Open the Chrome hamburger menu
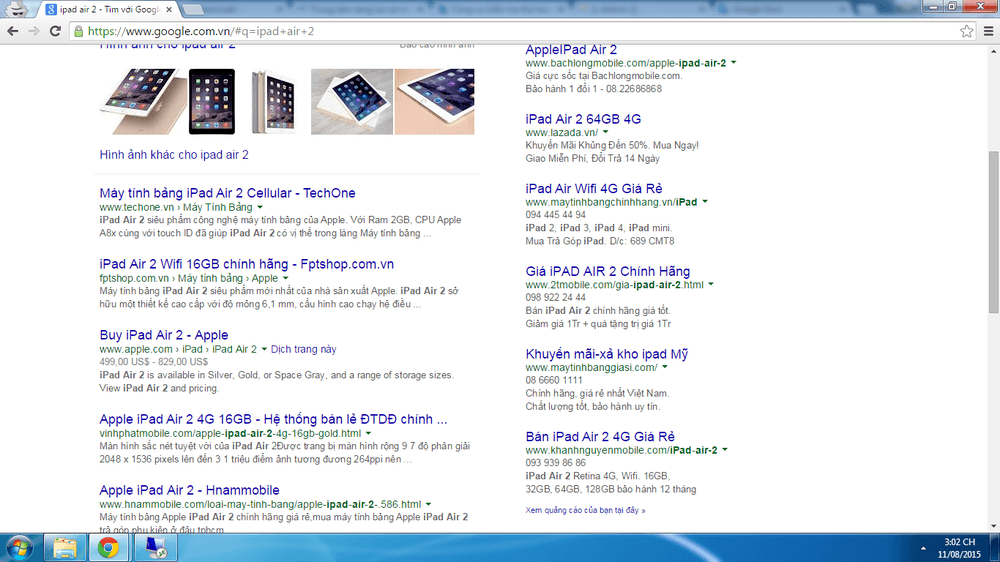Screen dimensions: 1000x562 click(989, 31)
